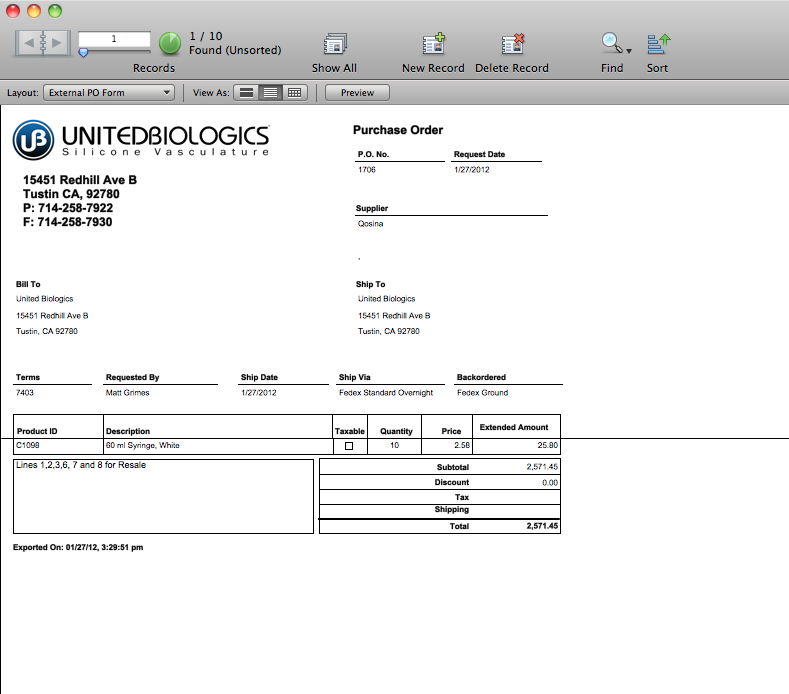Screen dimensions: 789x694
Task: Click the Delete Record icon
Action: 512,45
